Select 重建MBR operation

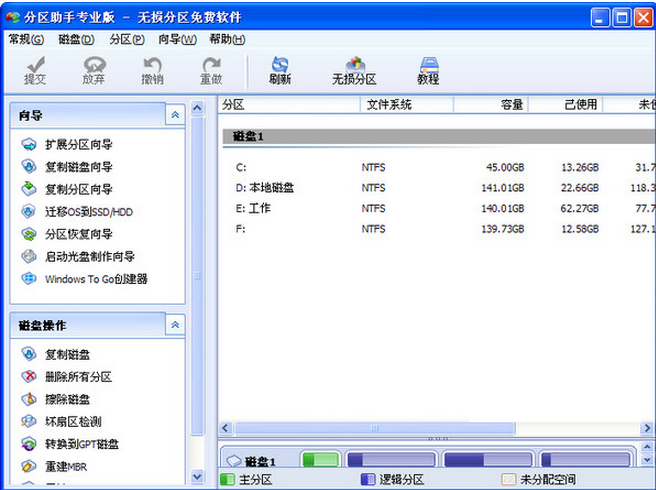tap(54, 466)
